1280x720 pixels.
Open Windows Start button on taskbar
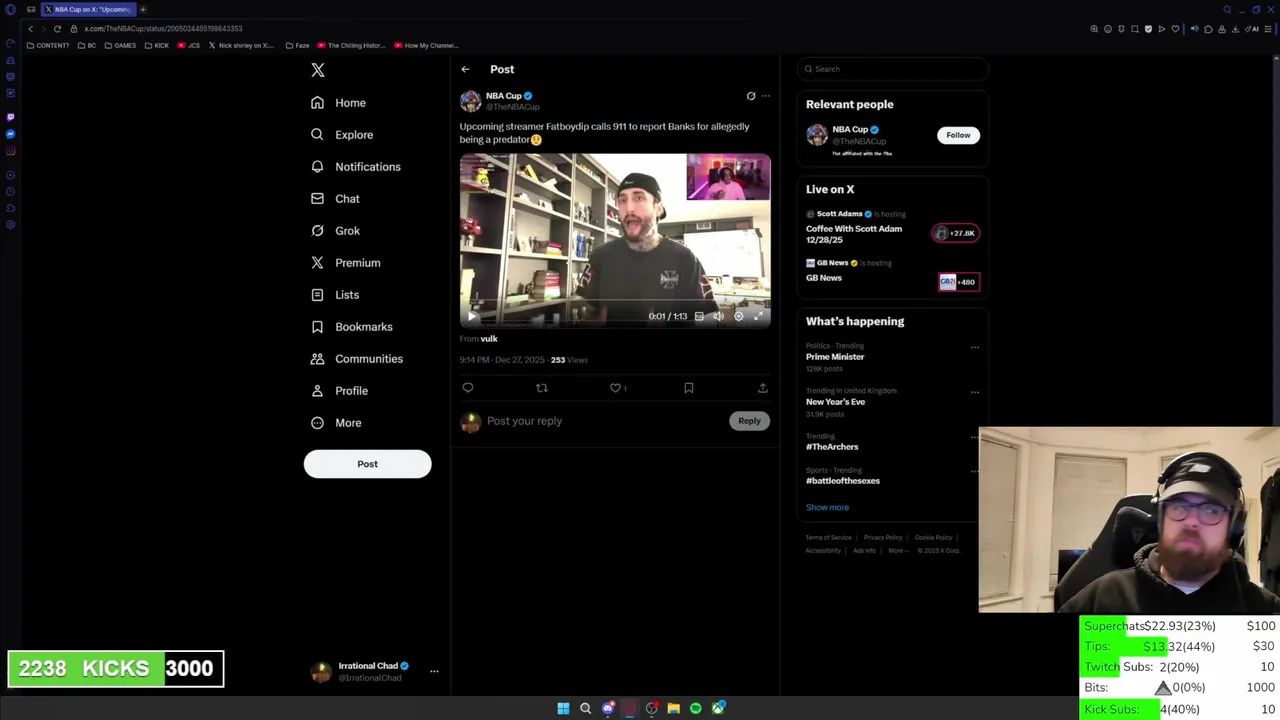563,708
